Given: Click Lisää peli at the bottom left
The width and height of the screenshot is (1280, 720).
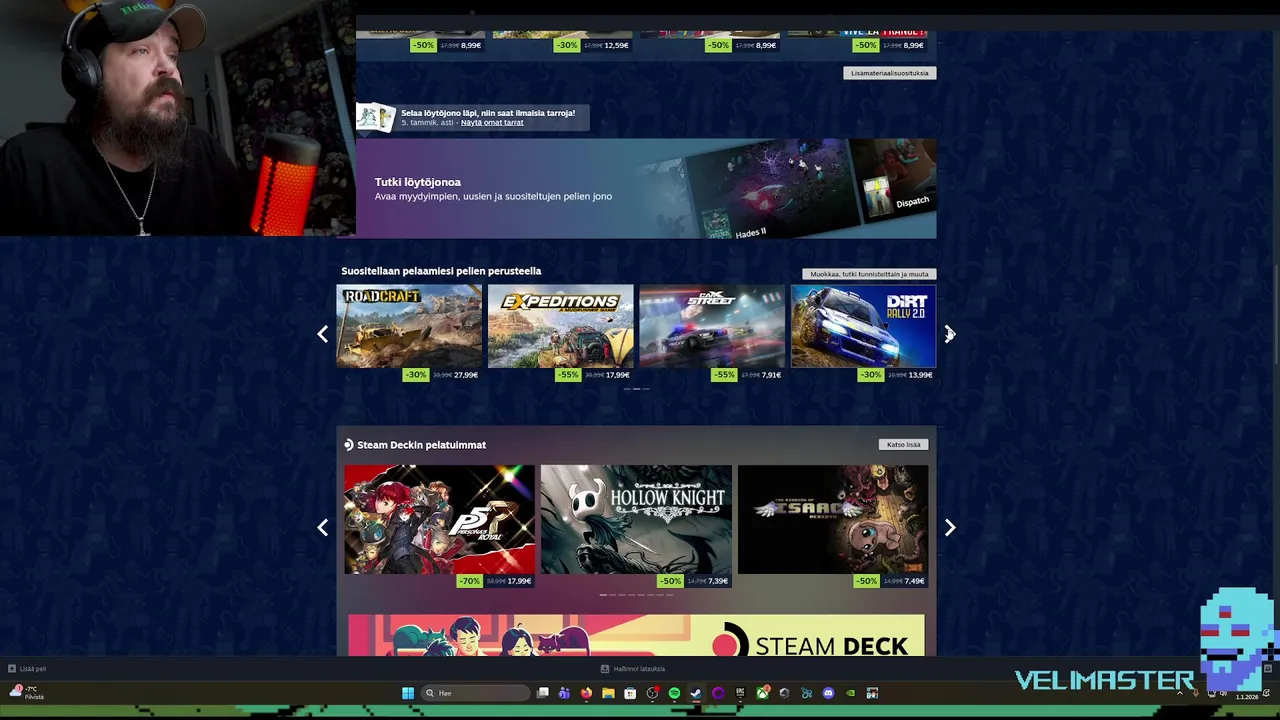Looking at the screenshot, I should (x=33, y=669).
